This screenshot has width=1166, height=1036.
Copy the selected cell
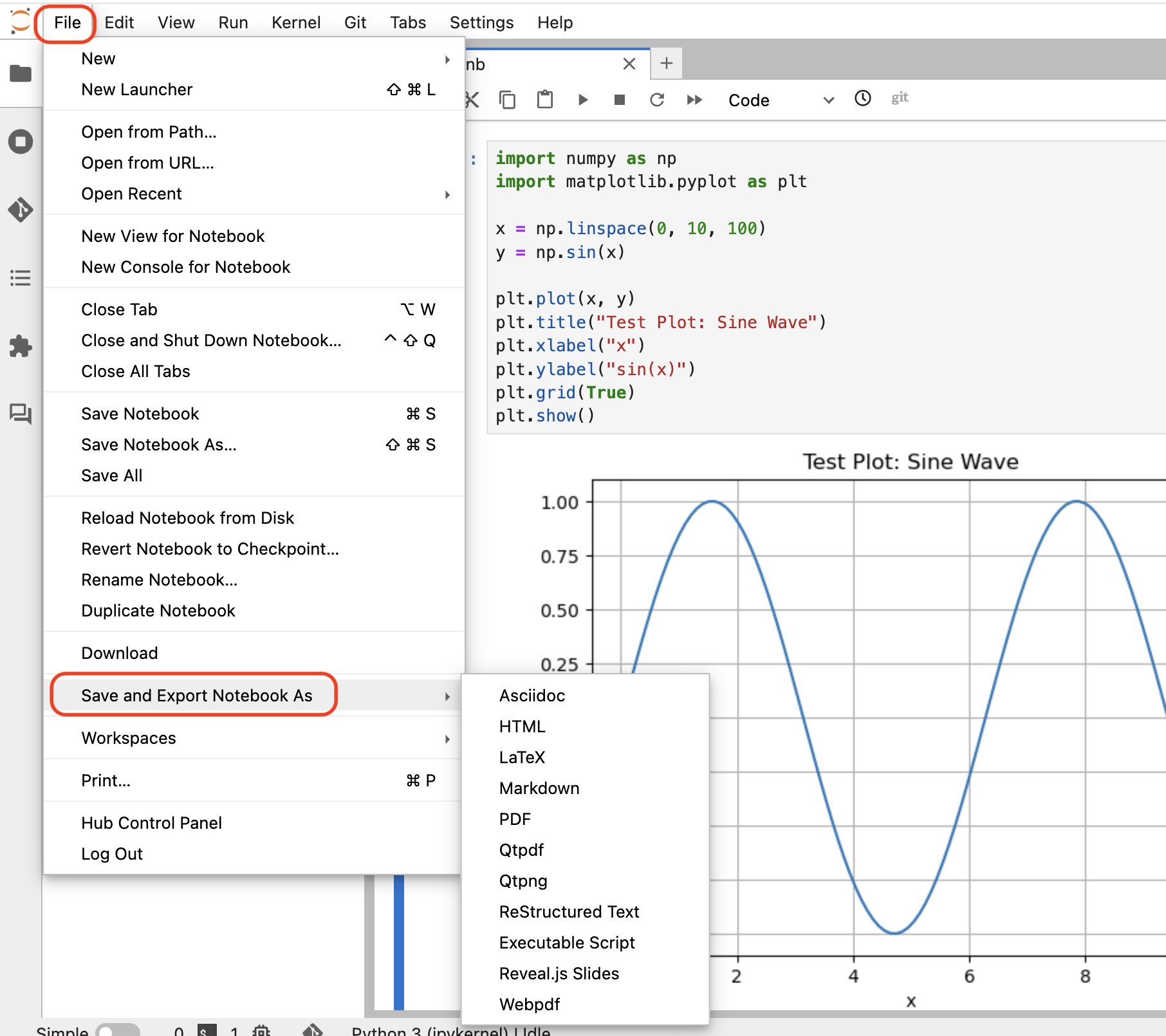(507, 100)
